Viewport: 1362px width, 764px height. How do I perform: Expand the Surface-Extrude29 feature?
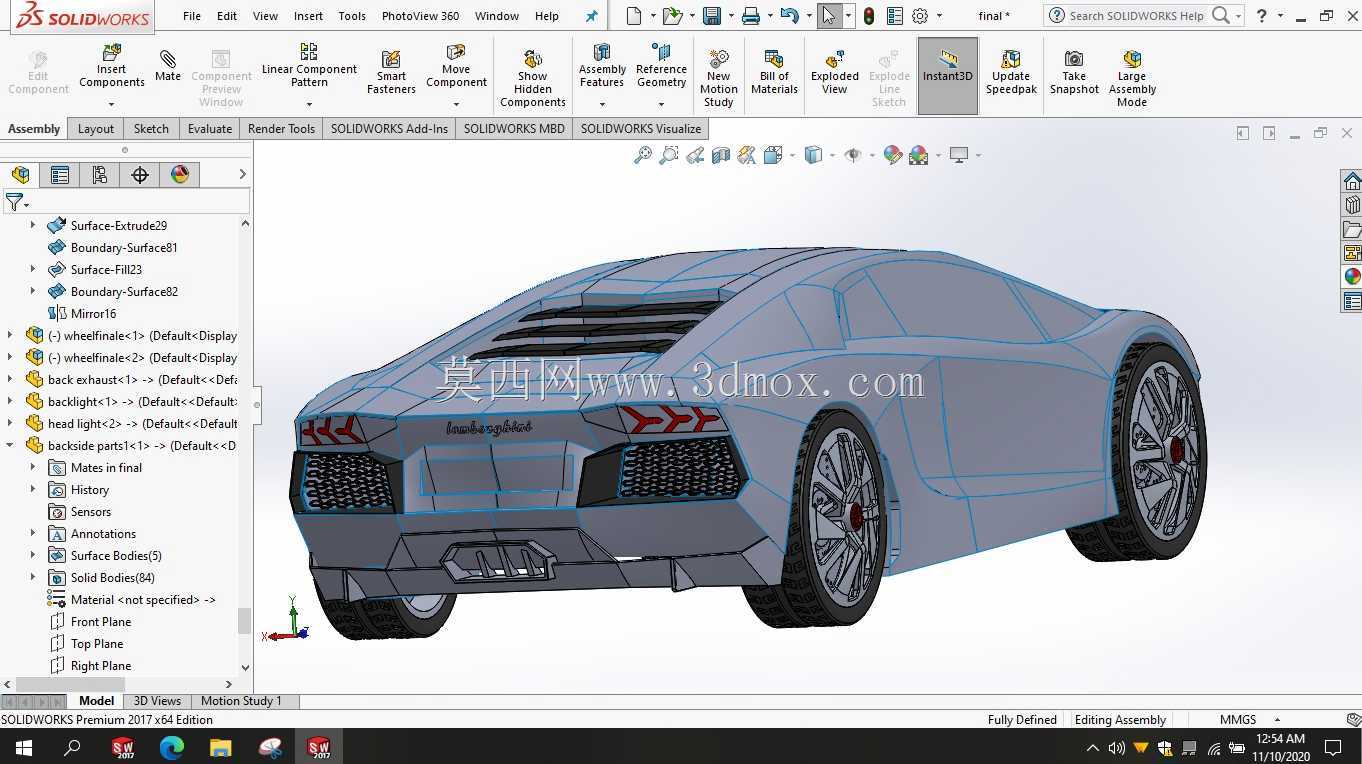click(33, 226)
